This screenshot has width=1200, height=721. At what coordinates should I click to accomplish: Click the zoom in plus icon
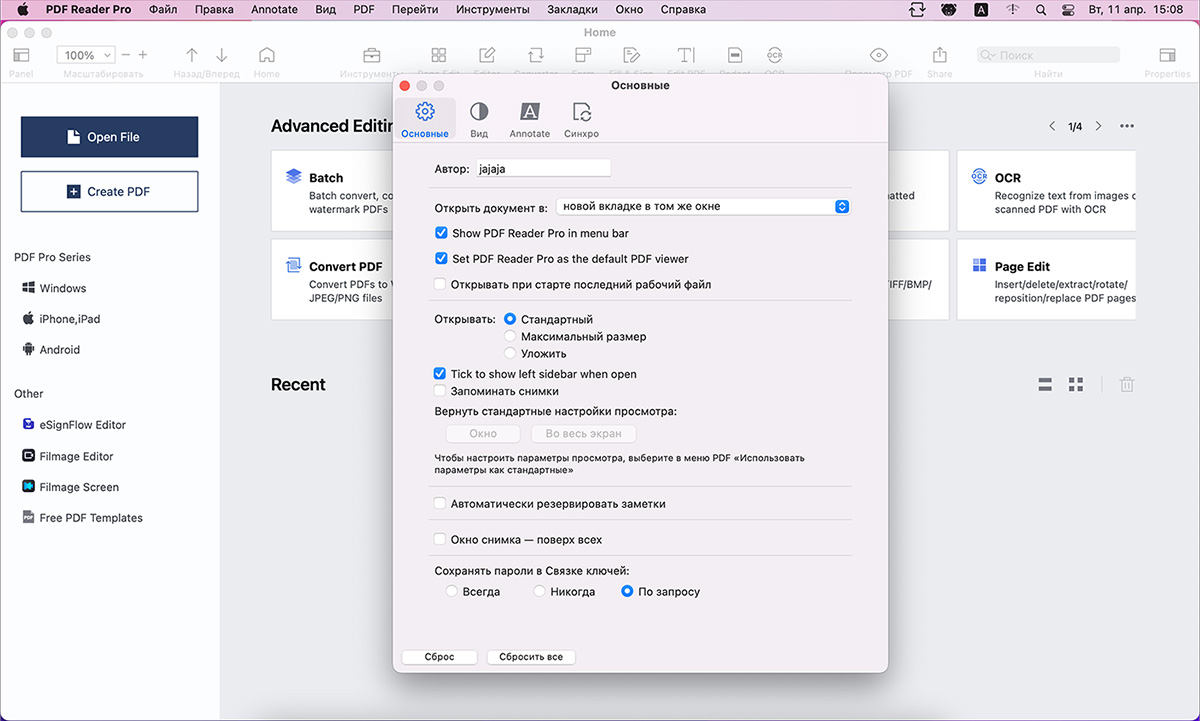pos(143,55)
